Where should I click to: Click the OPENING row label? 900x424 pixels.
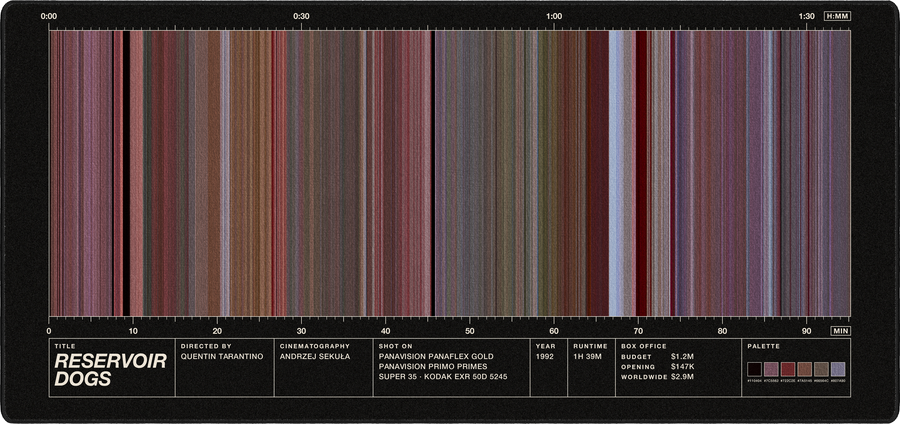tap(638, 367)
